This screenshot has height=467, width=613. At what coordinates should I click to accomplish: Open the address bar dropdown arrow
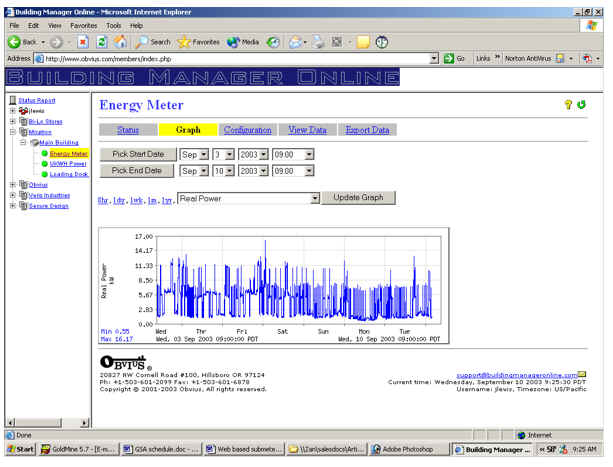[x=434, y=59]
